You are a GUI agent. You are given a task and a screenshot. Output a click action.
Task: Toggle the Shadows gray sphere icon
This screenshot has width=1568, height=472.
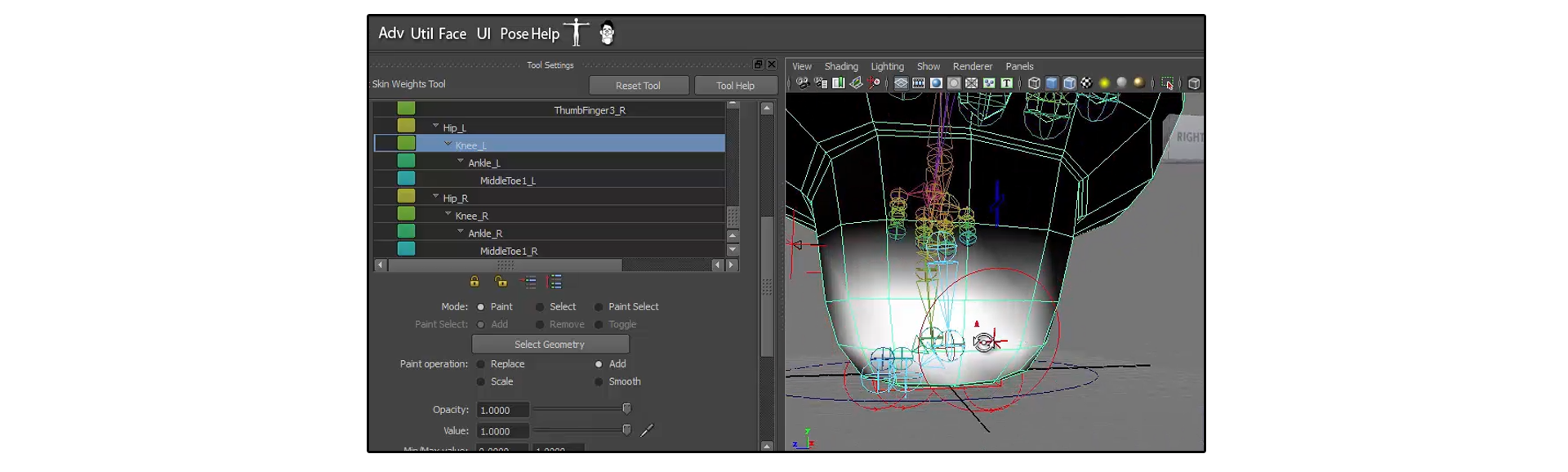(1121, 83)
